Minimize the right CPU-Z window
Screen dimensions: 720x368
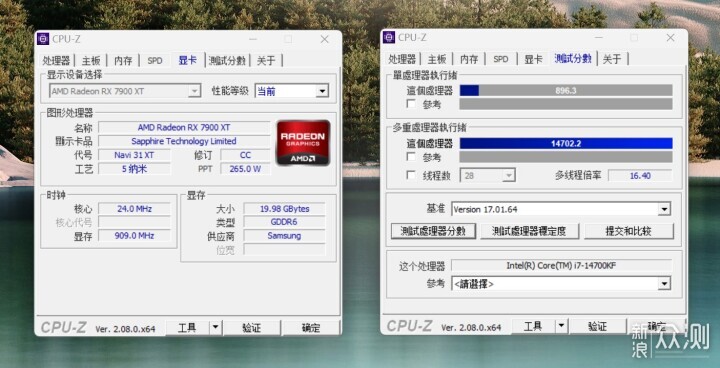point(598,38)
